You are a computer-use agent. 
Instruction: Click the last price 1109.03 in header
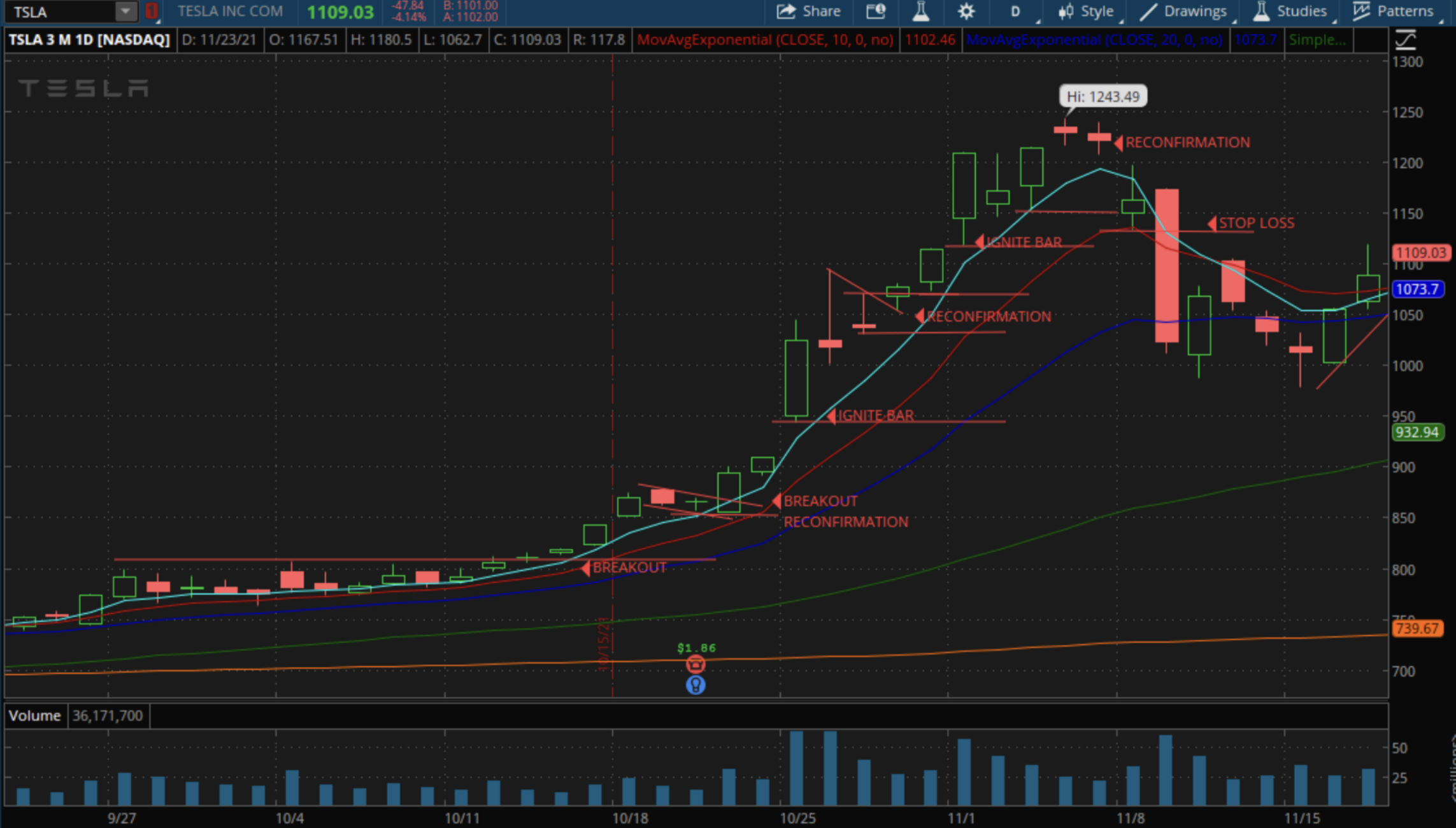340,12
